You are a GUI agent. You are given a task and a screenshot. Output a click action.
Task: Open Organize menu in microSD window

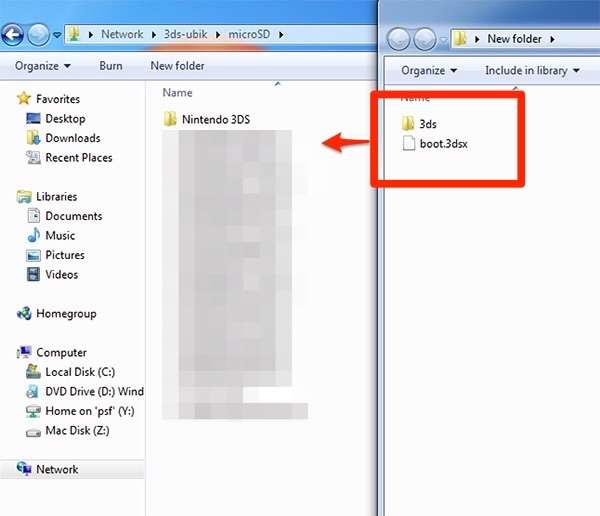coord(42,66)
